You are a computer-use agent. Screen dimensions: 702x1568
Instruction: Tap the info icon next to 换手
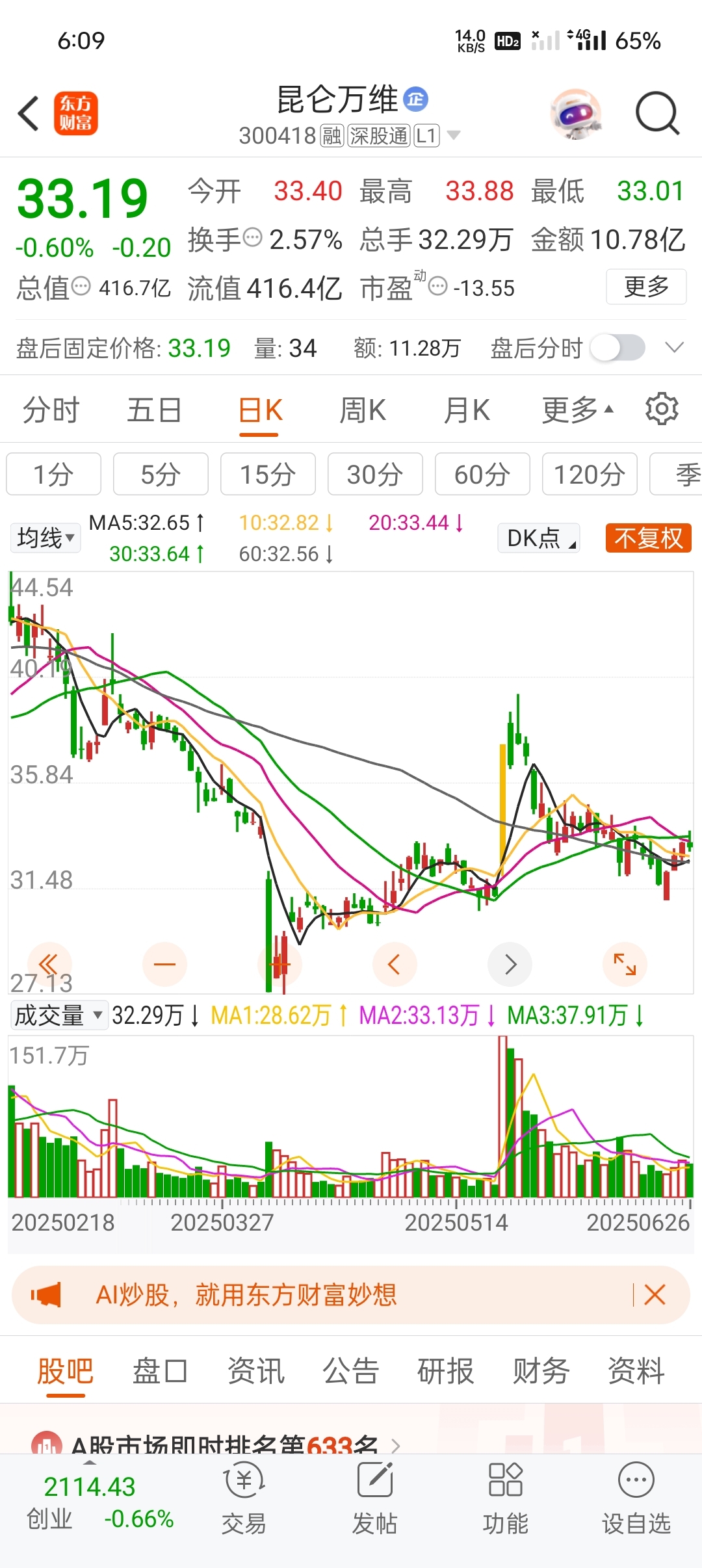point(252,237)
